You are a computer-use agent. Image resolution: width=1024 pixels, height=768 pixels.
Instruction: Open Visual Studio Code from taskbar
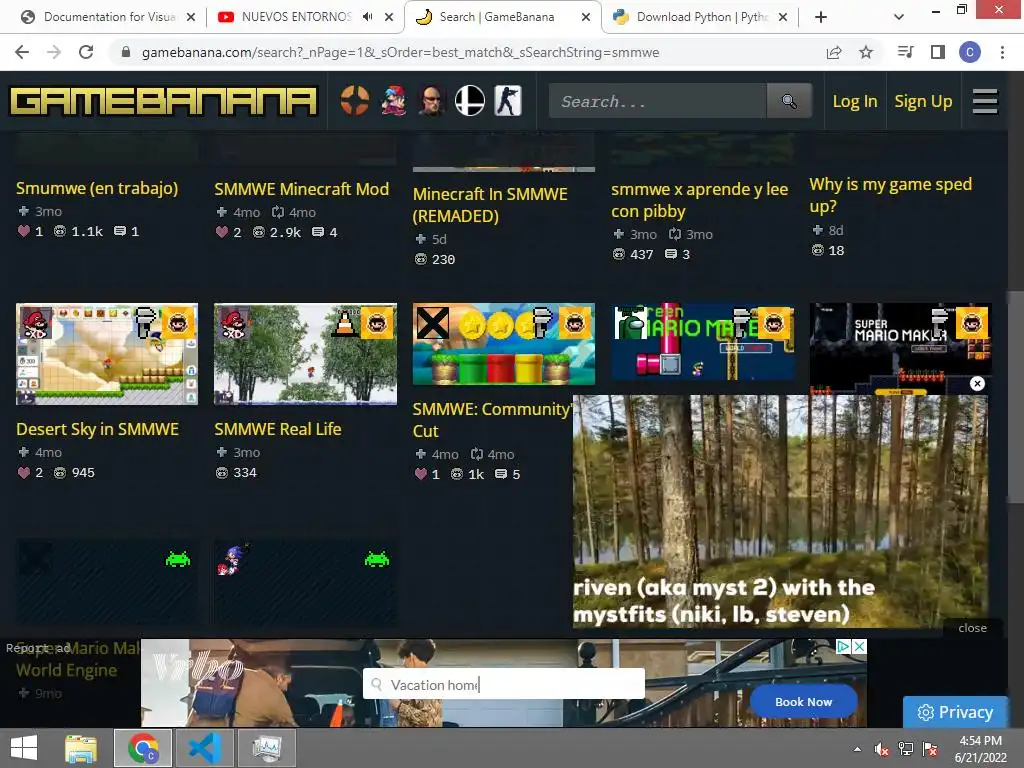pyautogui.click(x=205, y=748)
